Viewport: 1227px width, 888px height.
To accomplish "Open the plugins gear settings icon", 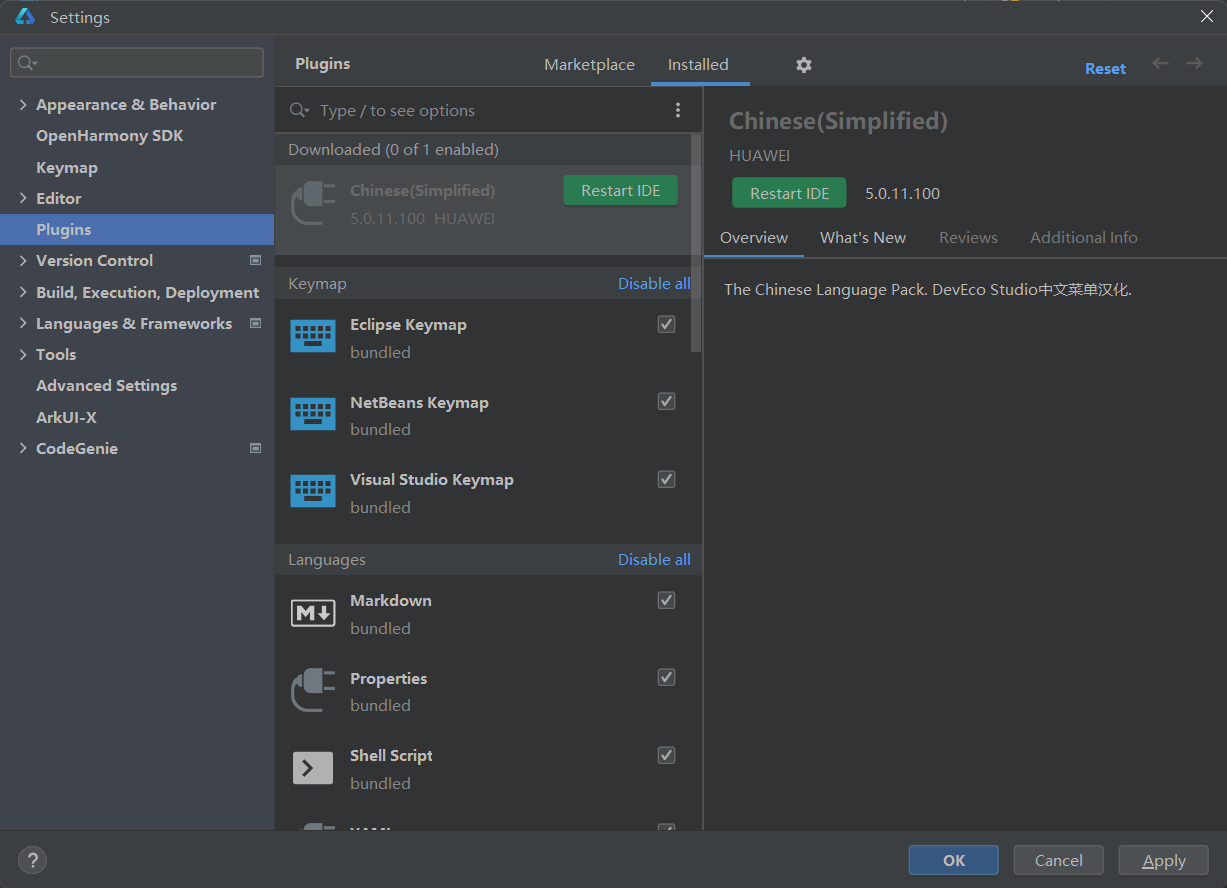I will pyautogui.click(x=804, y=65).
